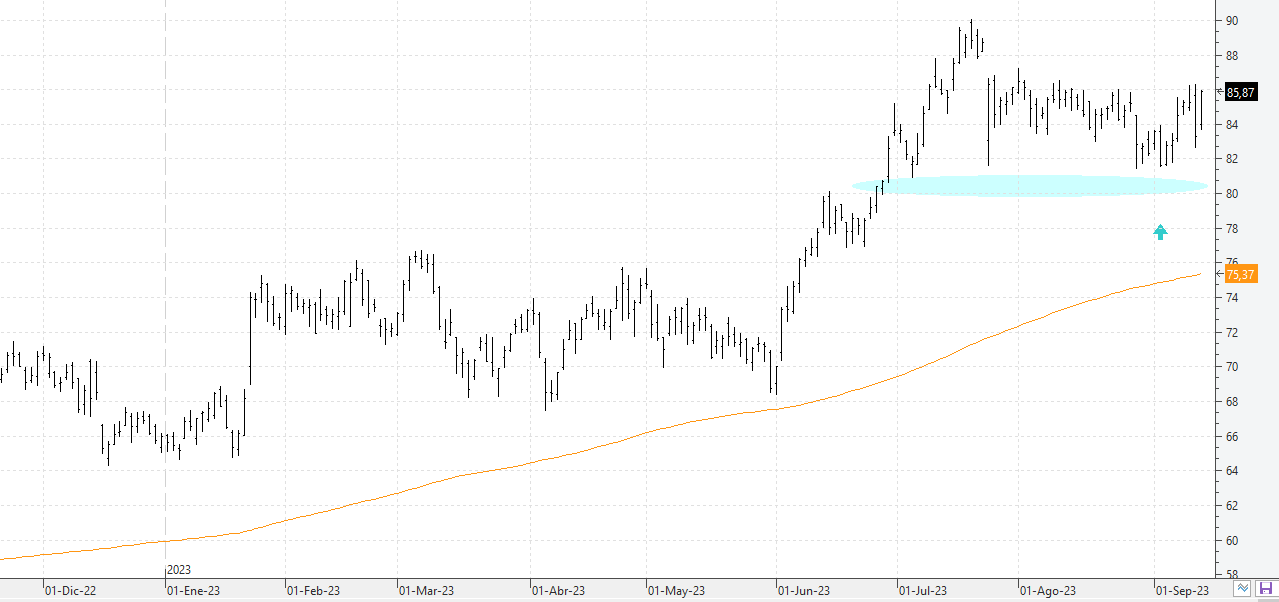Image resolution: width=1279 pixels, height=602 pixels.
Task: Click the black 85,87 price label
Action: point(1240,92)
